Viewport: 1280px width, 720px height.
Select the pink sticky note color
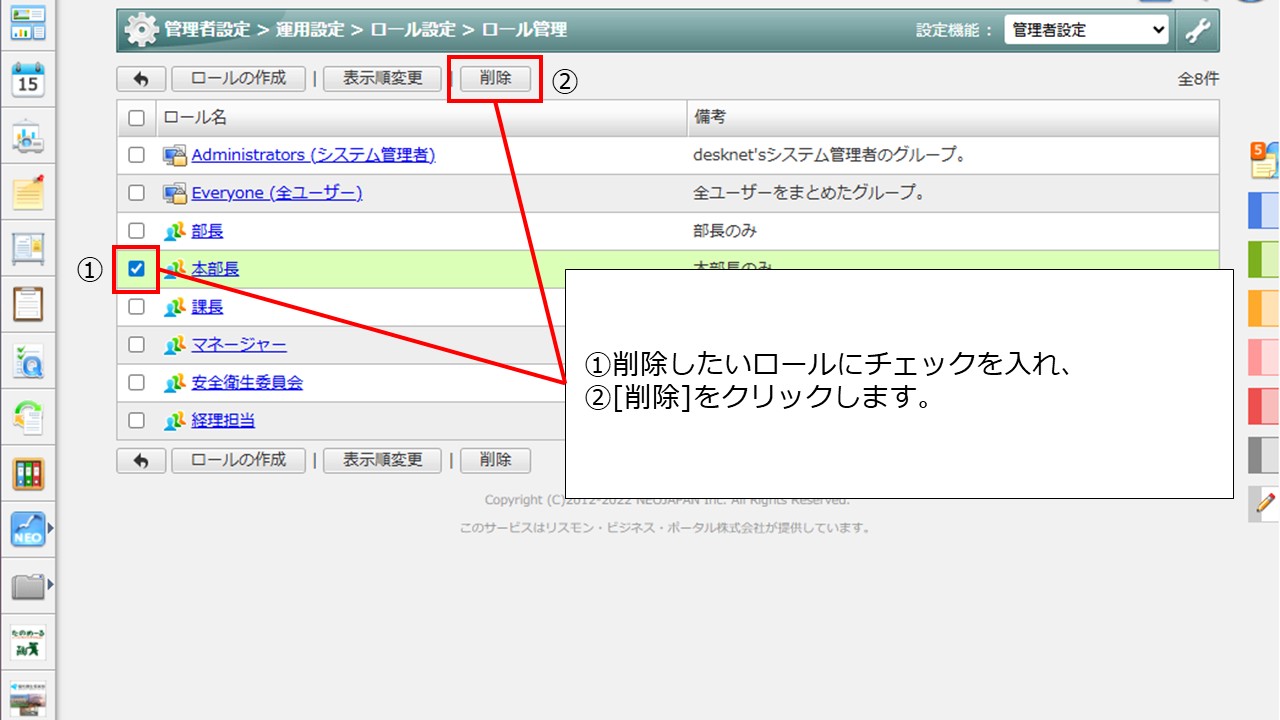pos(1264,357)
